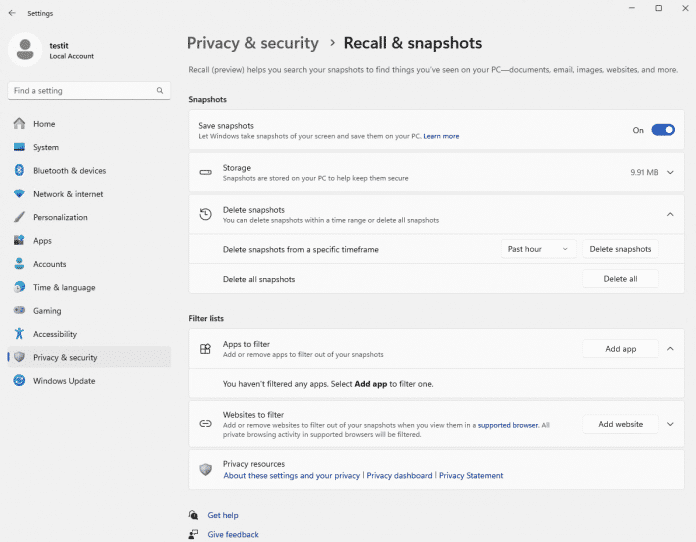Click the Accessibility sidebar icon

tap(18, 334)
